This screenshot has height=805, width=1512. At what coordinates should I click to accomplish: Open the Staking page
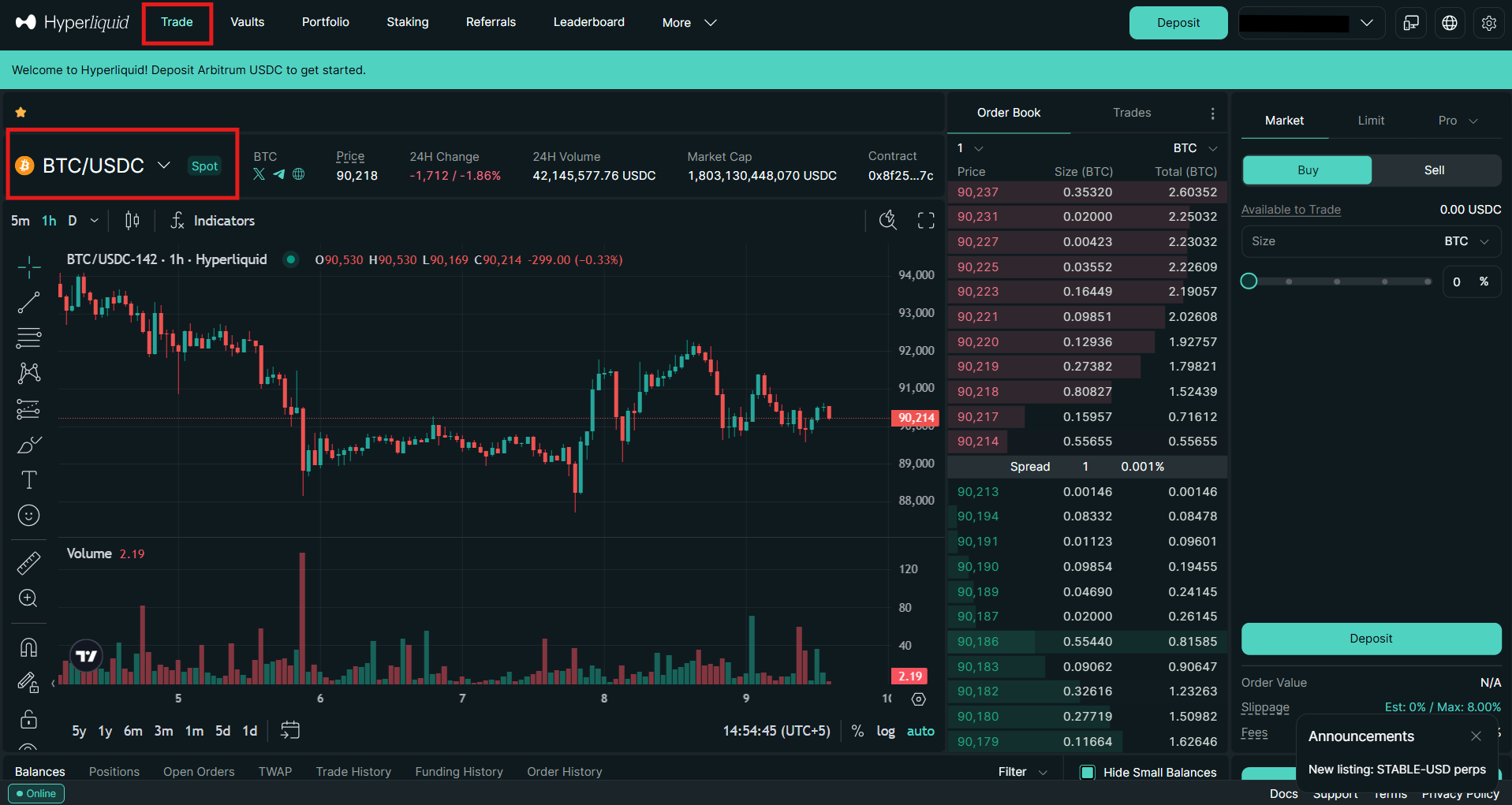[x=407, y=22]
